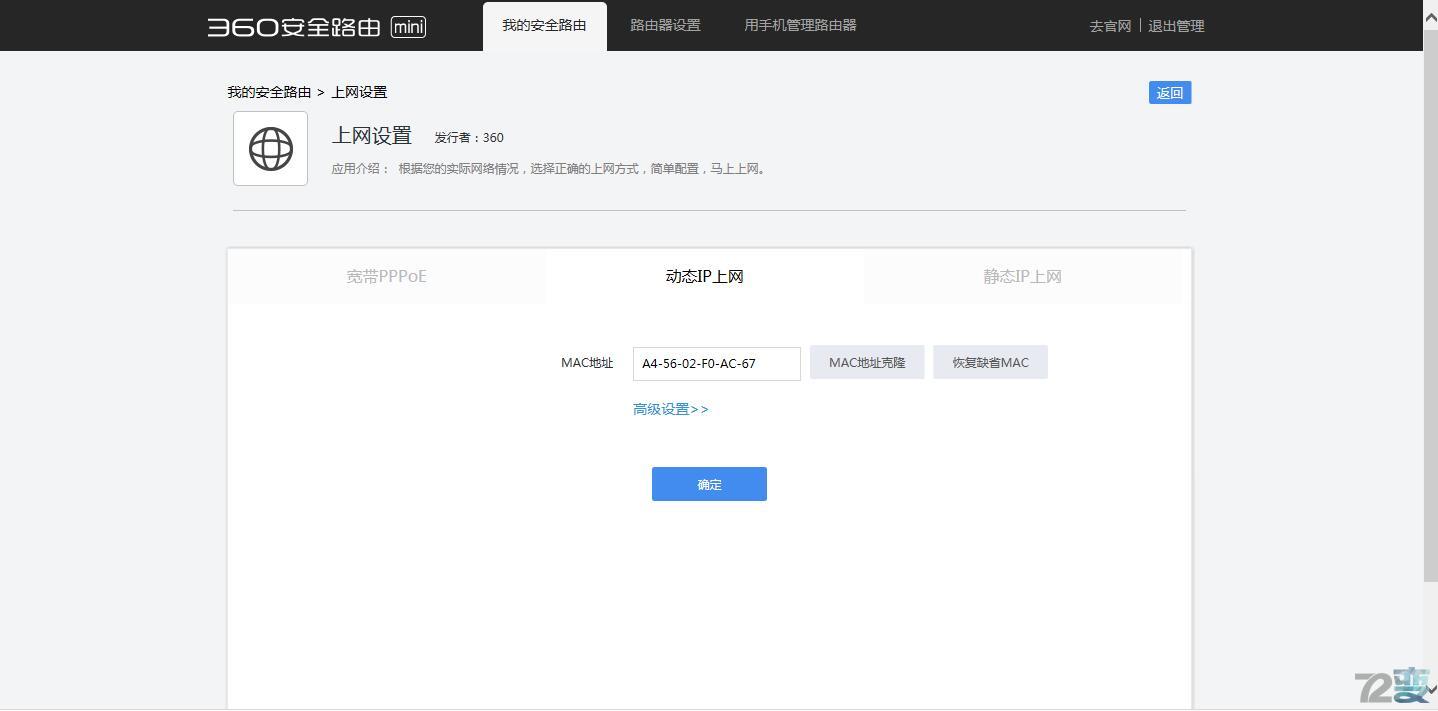Expand the 高级设置 advanced settings
The width and height of the screenshot is (1438, 711).
(x=669, y=408)
